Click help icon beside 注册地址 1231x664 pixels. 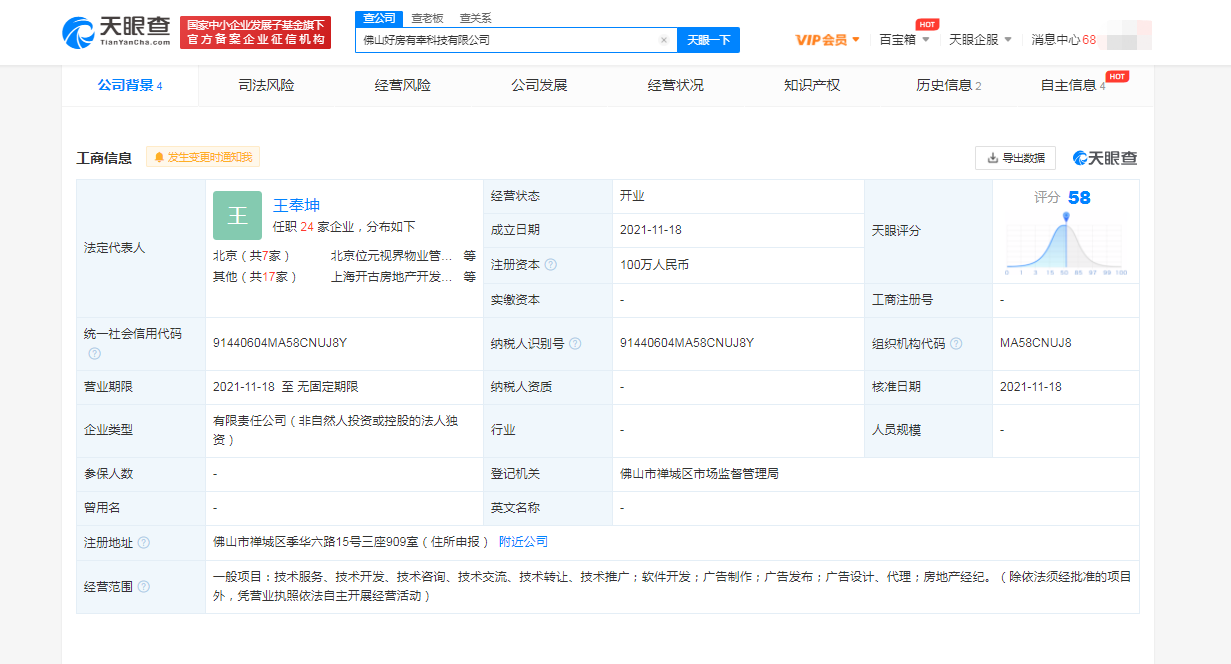(x=144, y=542)
